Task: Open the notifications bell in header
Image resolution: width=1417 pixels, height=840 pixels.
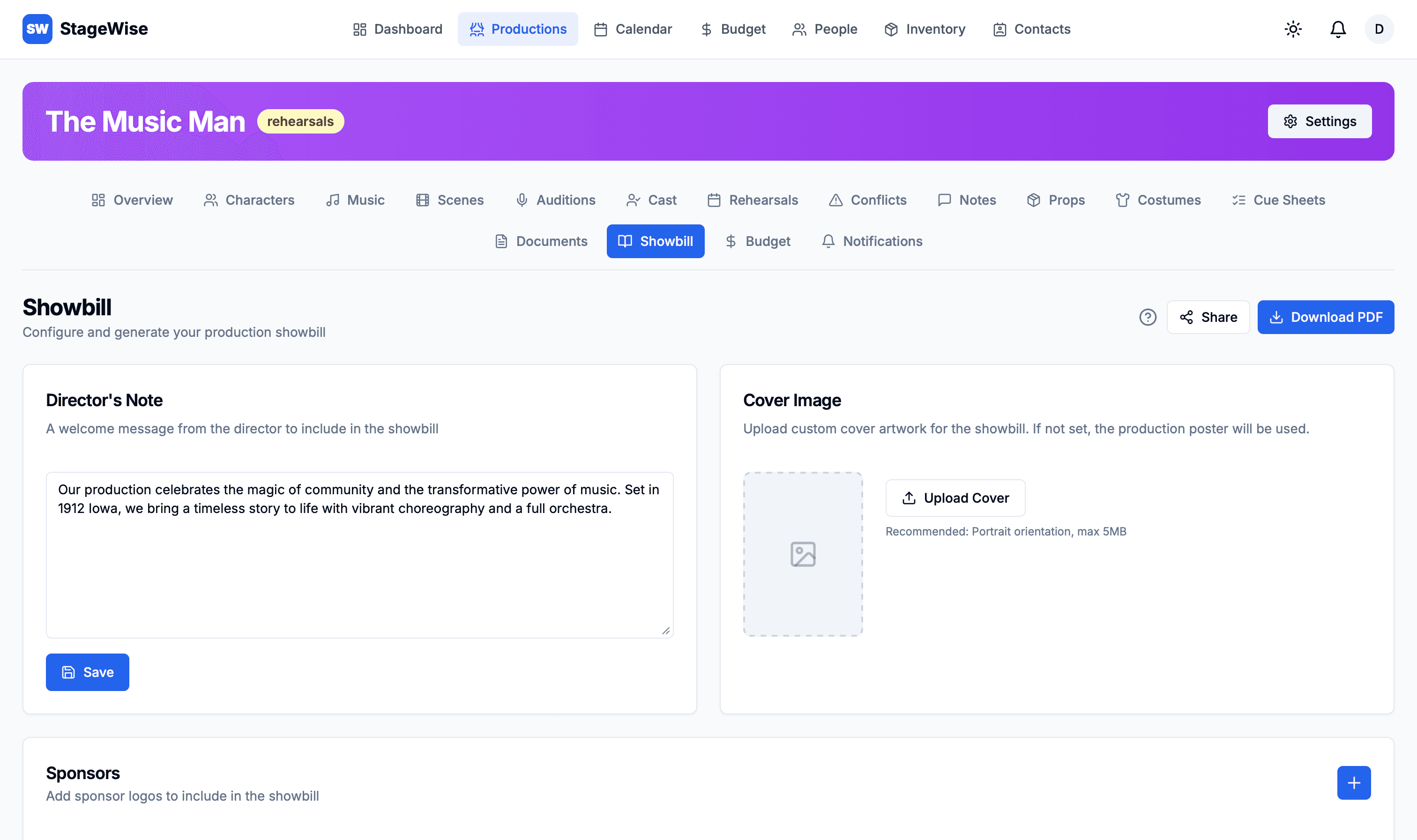Action: (x=1337, y=29)
